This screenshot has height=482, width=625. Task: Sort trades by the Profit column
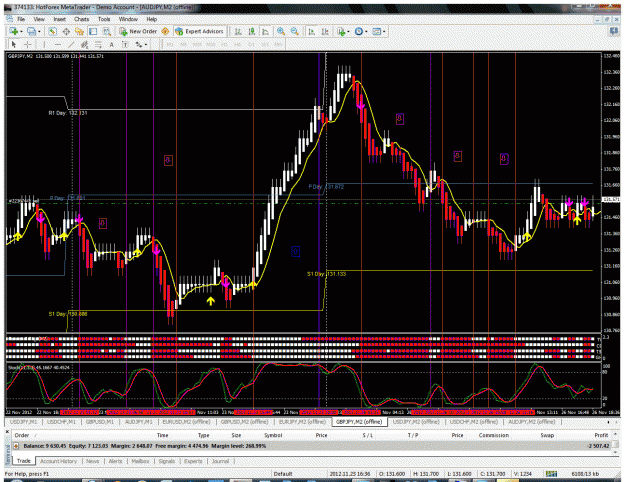(x=601, y=435)
